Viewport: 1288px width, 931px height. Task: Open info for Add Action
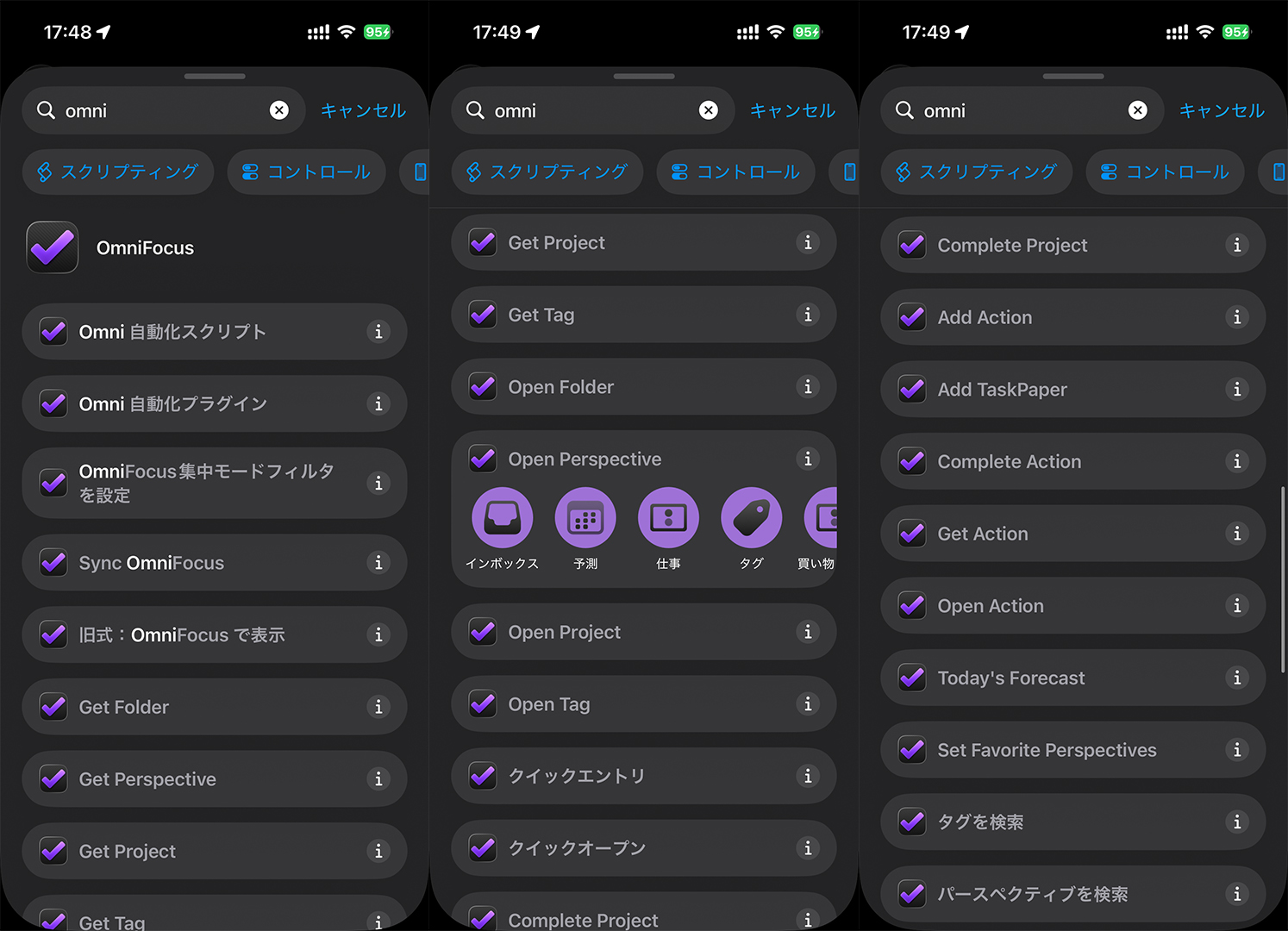pyautogui.click(x=1237, y=317)
